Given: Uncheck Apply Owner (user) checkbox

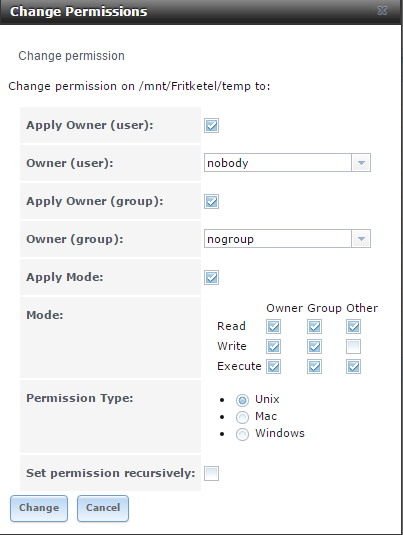Looking at the screenshot, I should (x=212, y=125).
